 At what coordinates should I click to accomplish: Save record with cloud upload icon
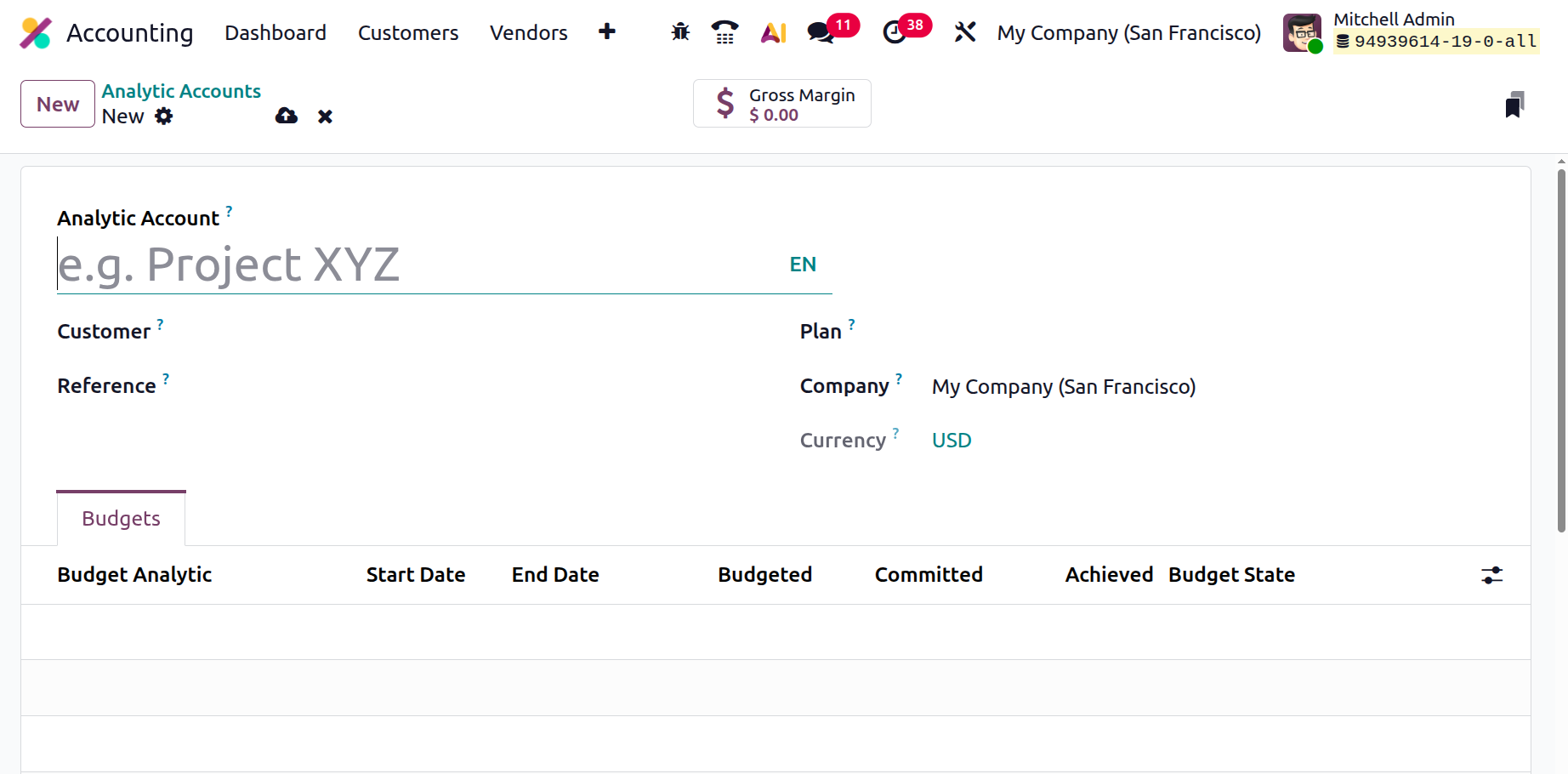(287, 117)
